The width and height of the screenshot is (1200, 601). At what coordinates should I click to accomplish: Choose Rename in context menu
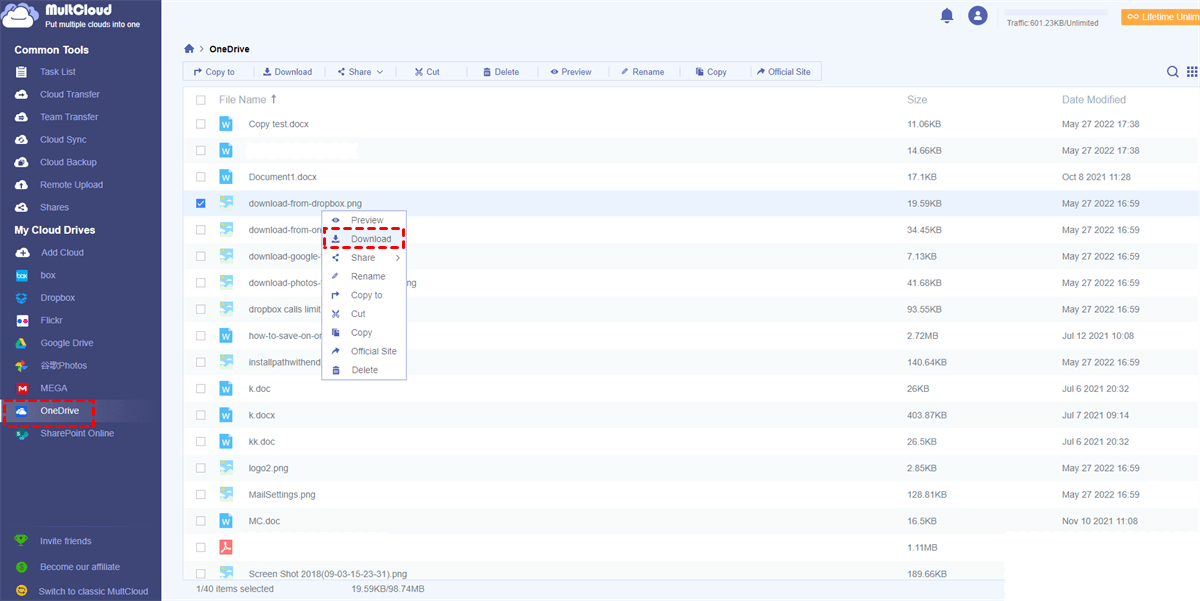click(x=364, y=276)
